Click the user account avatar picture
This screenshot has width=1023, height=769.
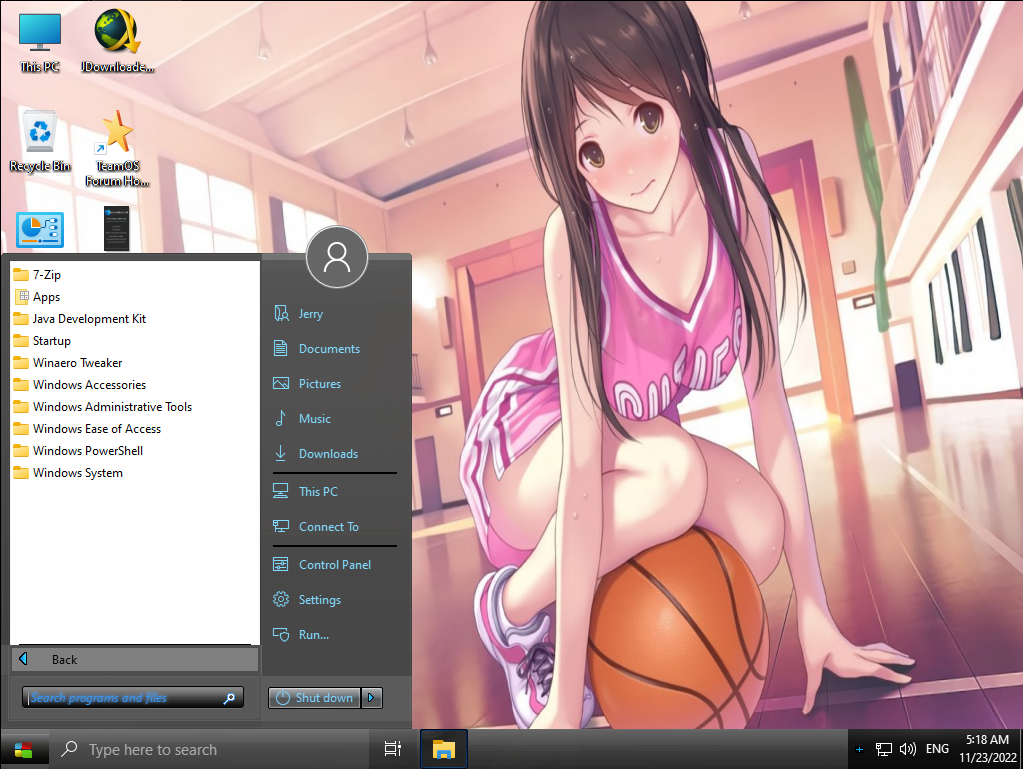337,257
